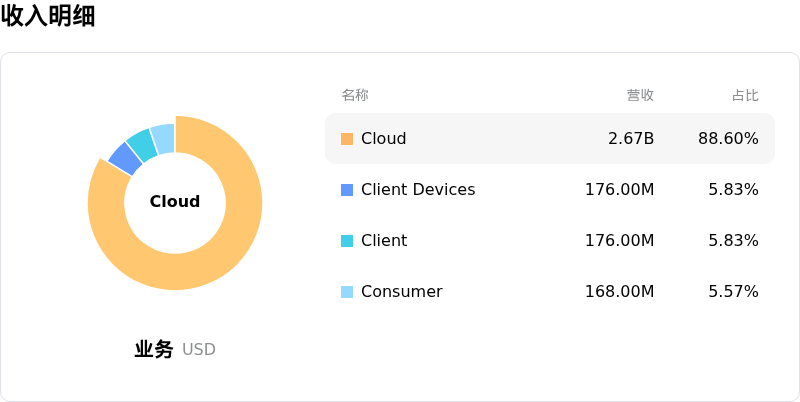The image size is (800, 402).
Task: Click the light blue Consumer legend swatch
Action: click(347, 292)
